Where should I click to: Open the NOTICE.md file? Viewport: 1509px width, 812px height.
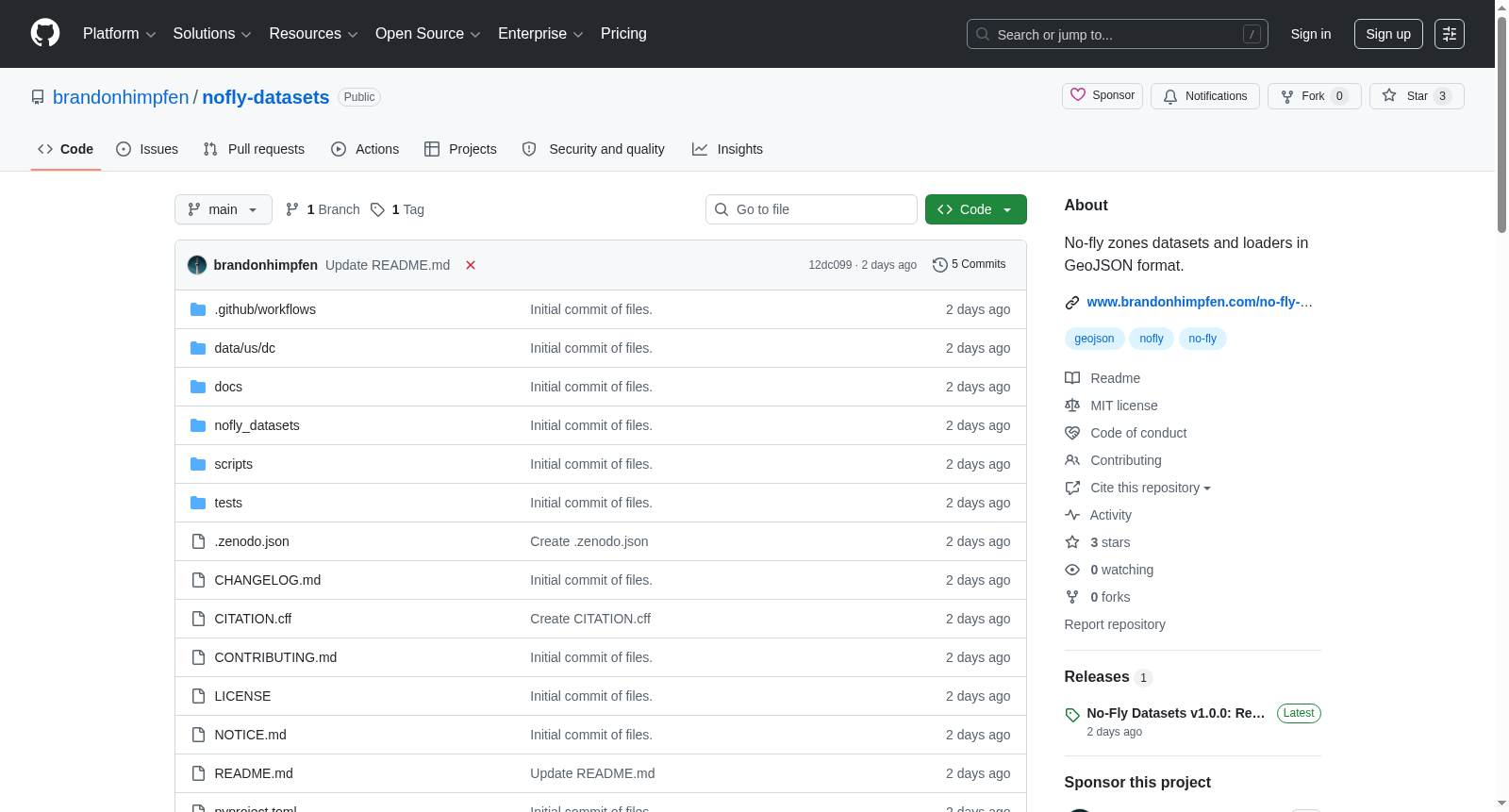pyautogui.click(x=250, y=735)
